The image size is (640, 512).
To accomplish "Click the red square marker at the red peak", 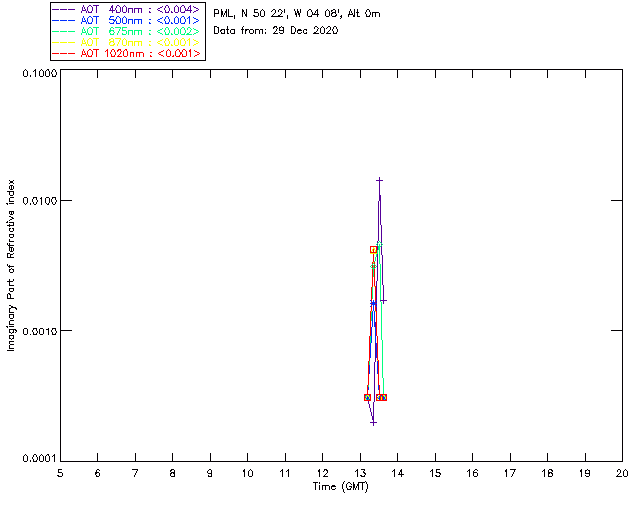I will (x=373, y=249).
